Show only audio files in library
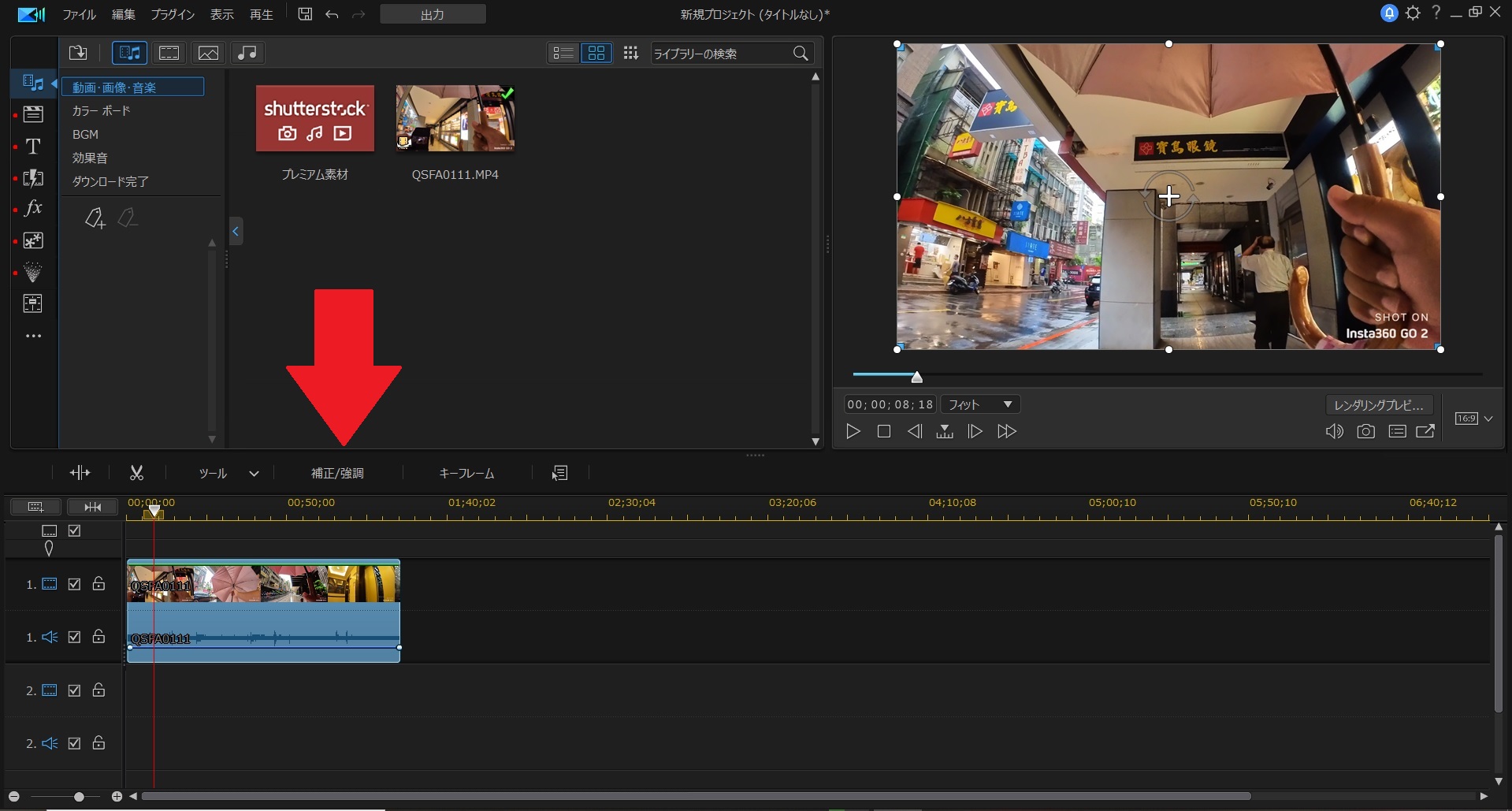The width and height of the screenshot is (1512, 811). click(x=247, y=53)
